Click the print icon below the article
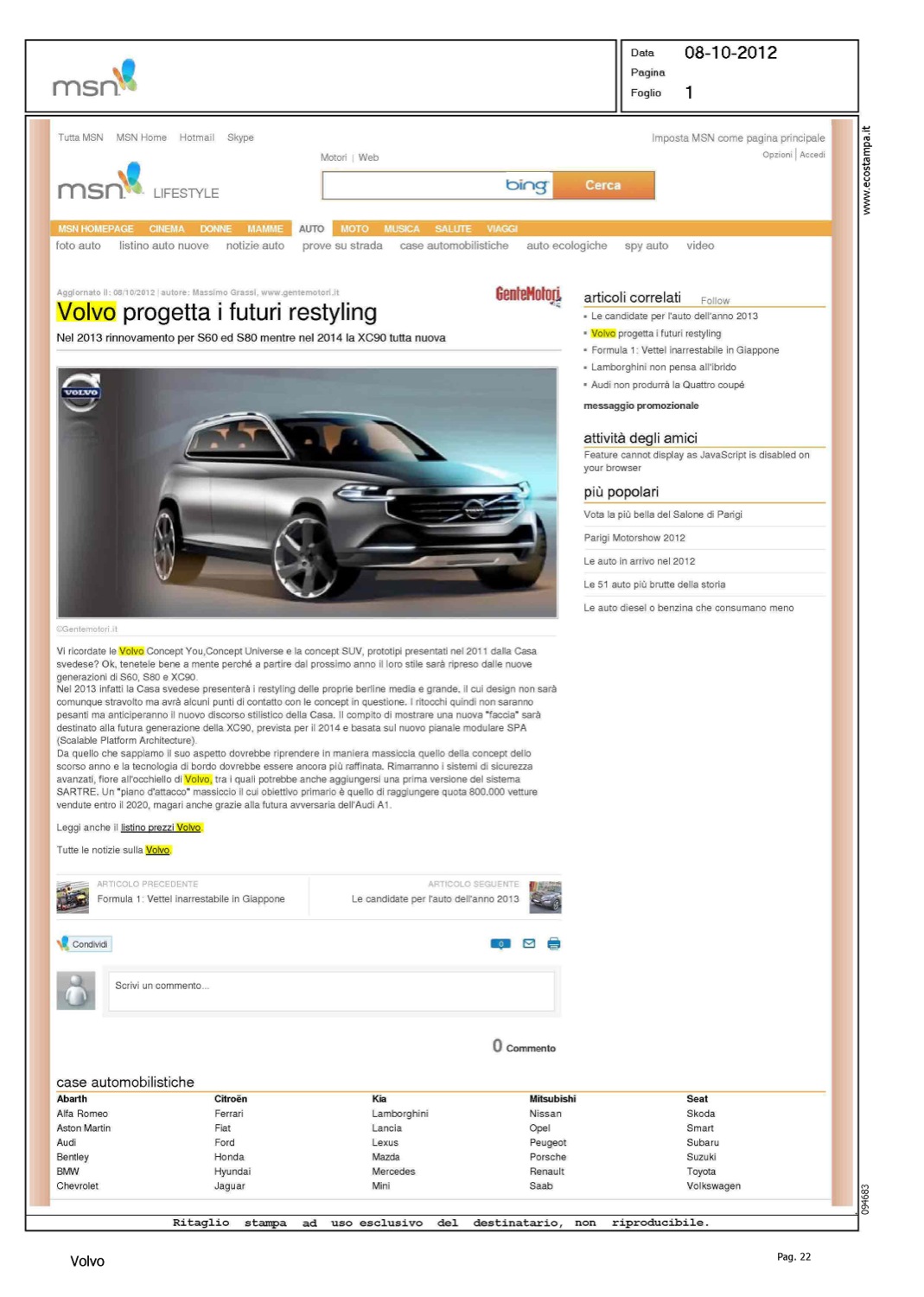924x1297 pixels. pos(553,943)
